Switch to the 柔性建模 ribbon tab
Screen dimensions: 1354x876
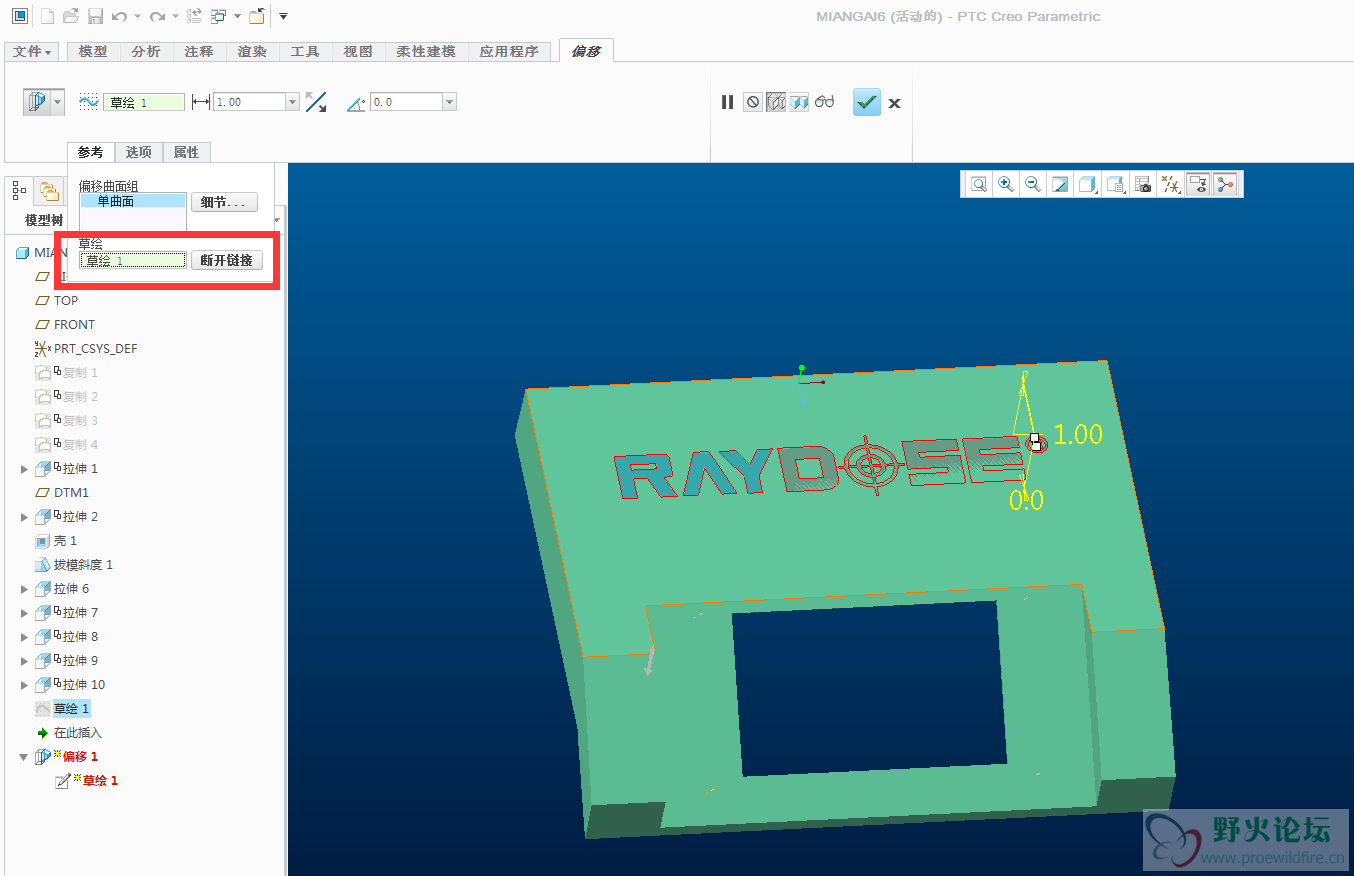pos(426,51)
